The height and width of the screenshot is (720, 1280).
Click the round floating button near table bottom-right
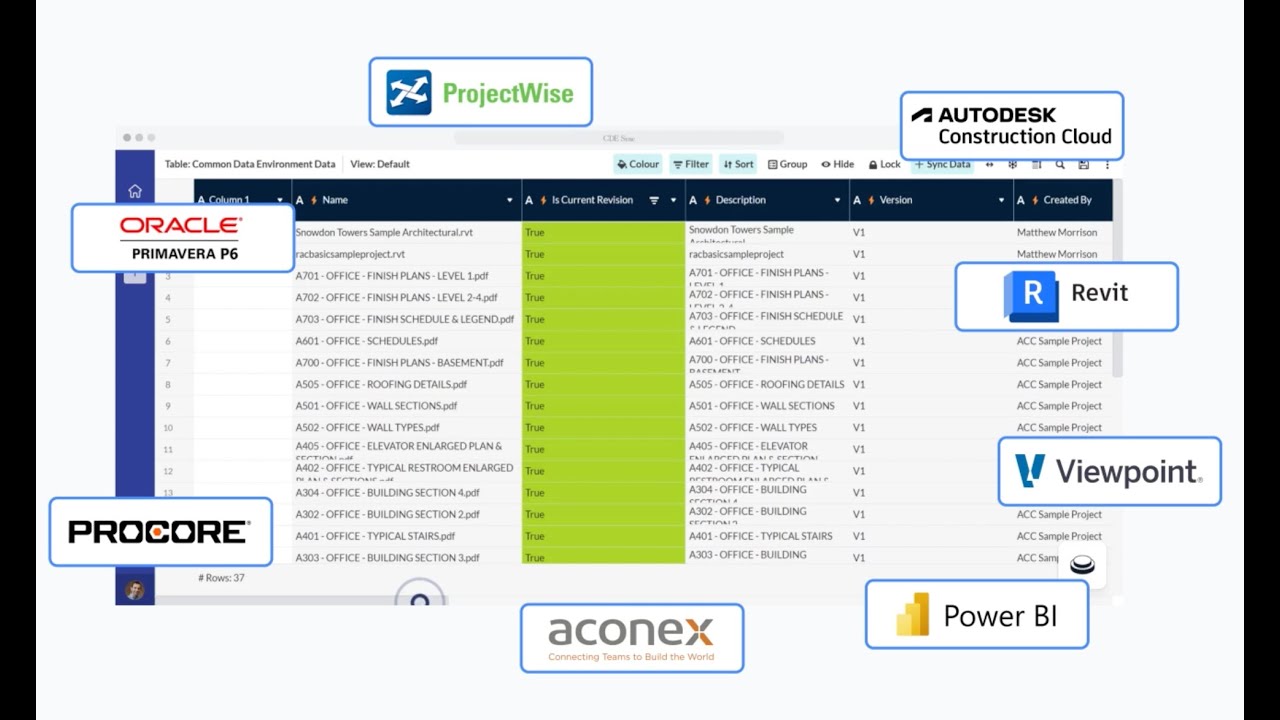1082,566
